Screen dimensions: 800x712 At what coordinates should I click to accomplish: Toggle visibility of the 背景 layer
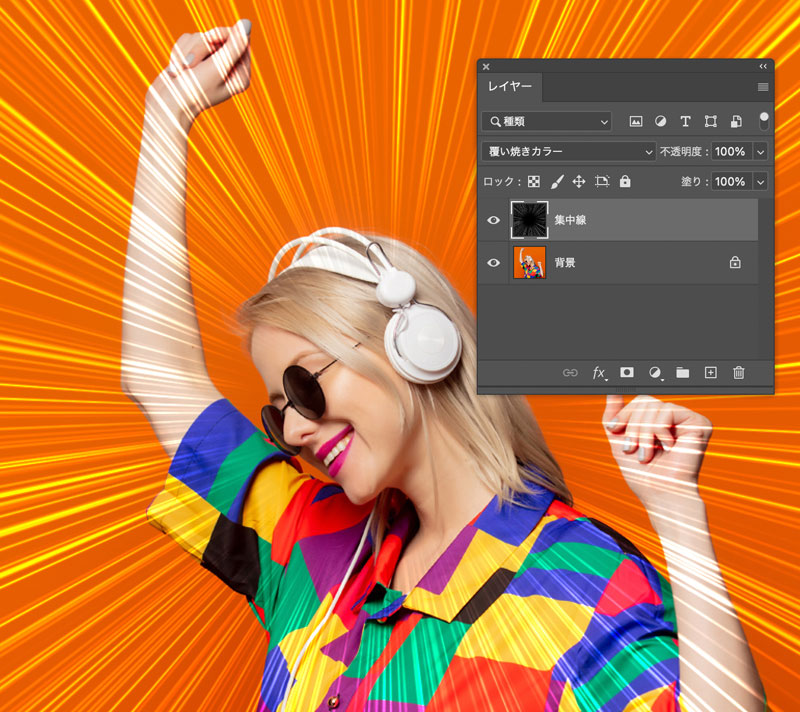click(x=493, y=263)
